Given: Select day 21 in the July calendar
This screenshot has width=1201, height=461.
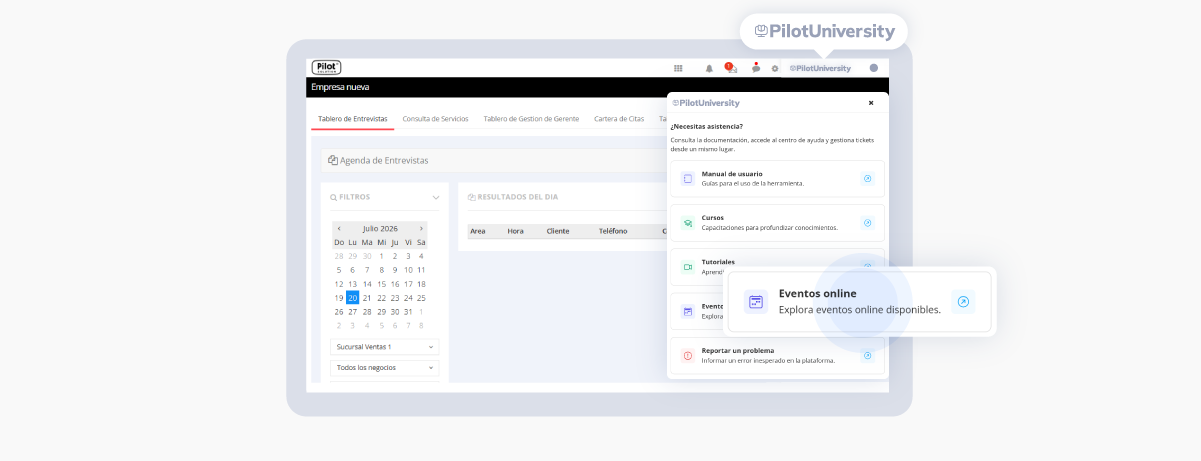Looking at the screenshot, I should point(367,298).
